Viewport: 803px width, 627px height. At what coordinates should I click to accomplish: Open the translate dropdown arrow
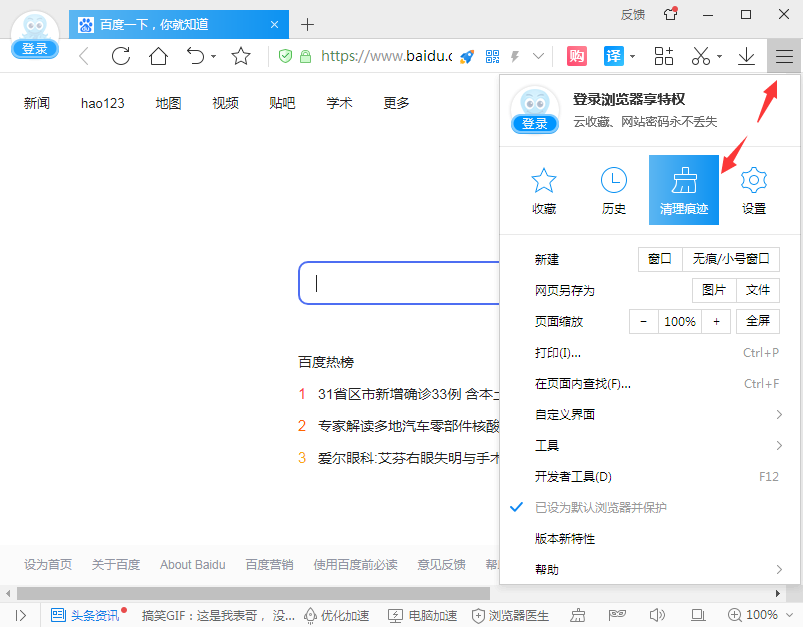632,56
